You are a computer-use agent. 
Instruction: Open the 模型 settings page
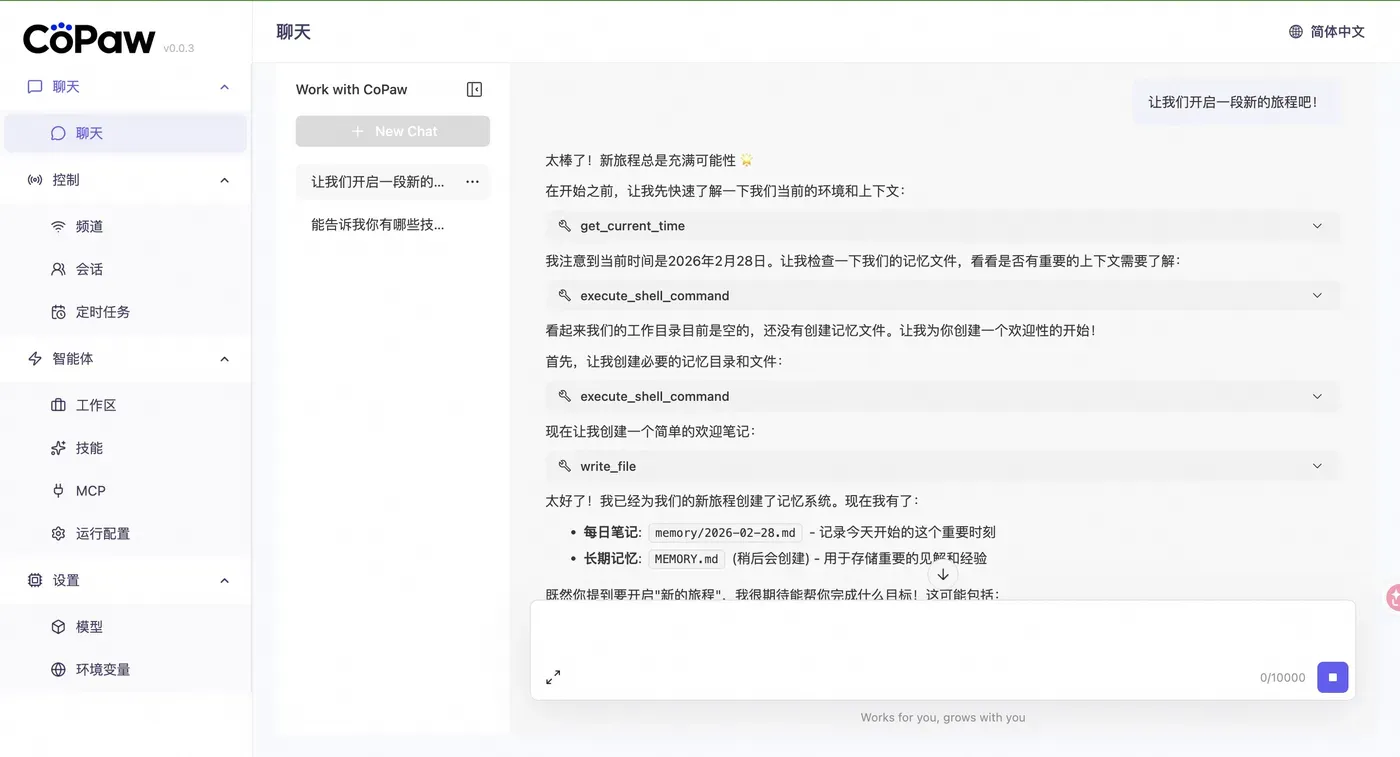click(x=125, y=627)
